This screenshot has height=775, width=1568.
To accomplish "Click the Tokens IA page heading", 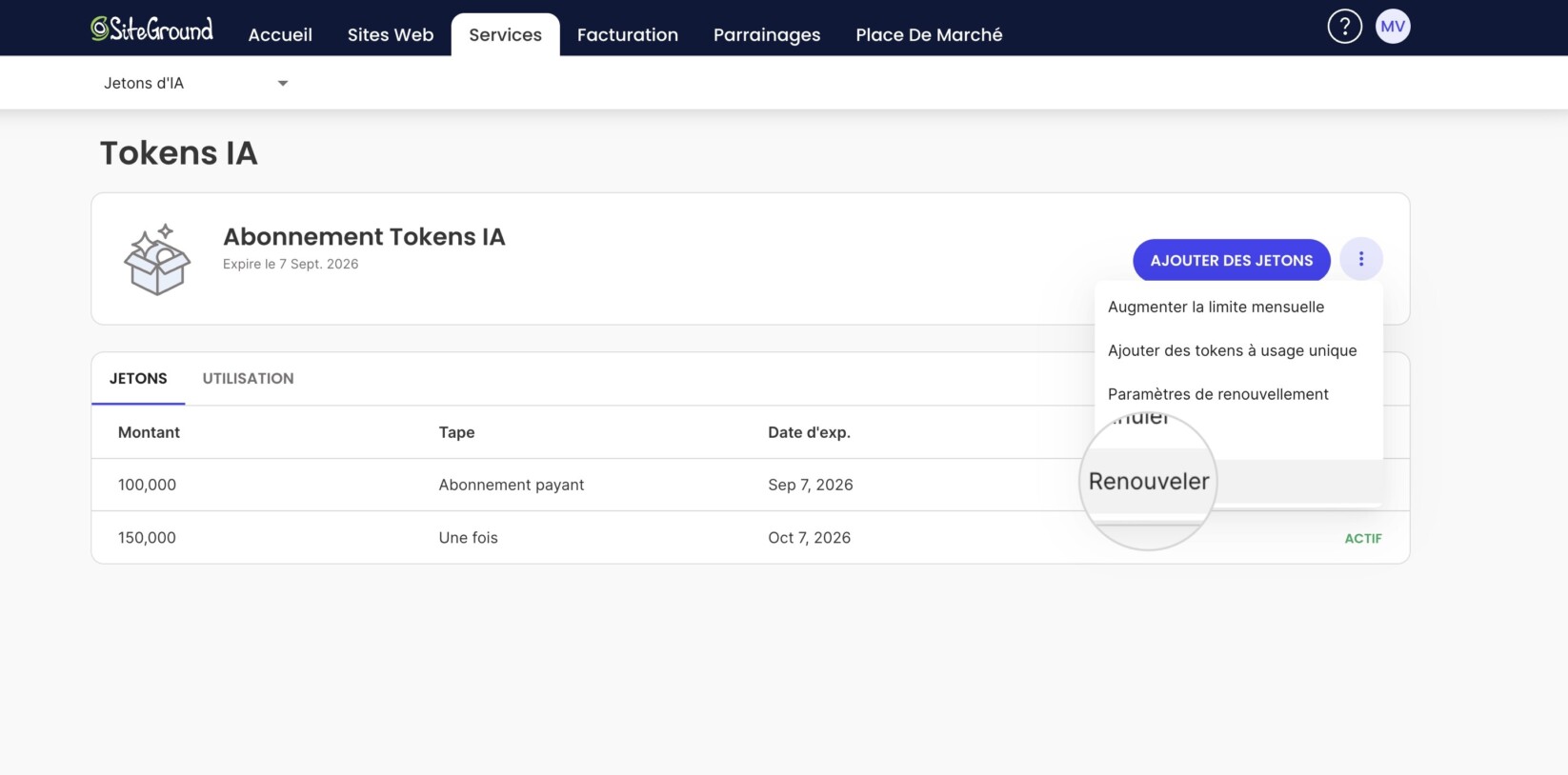I will [x=179, y=152].
